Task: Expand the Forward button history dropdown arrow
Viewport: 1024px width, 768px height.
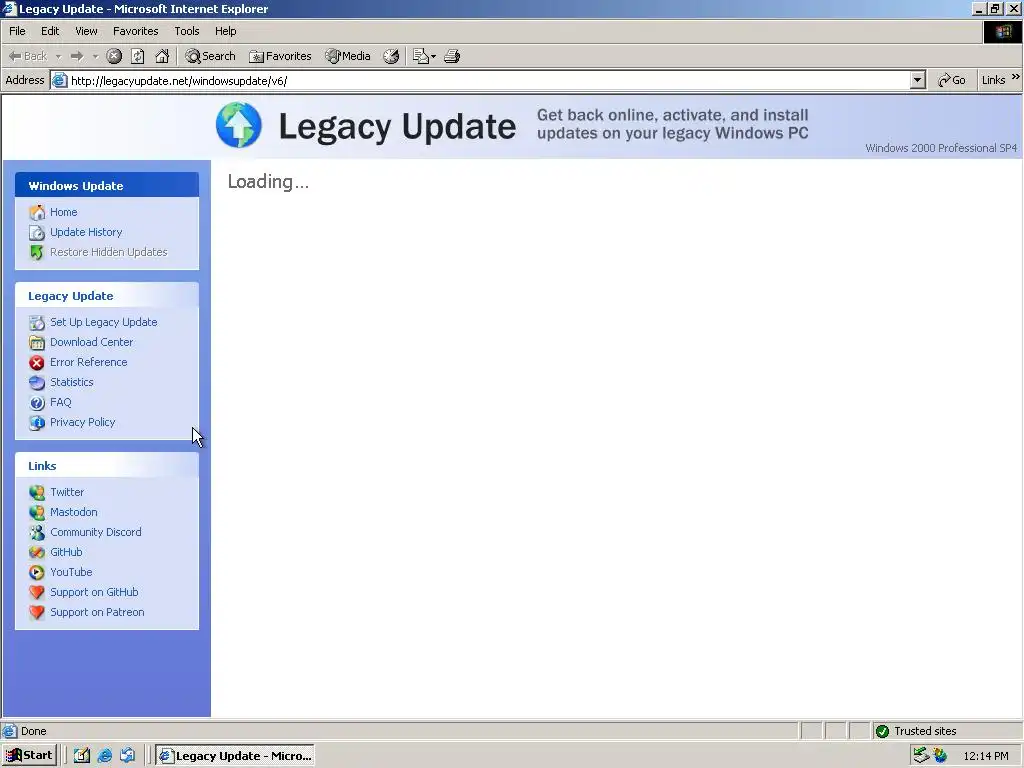Action: click(95, 57)
